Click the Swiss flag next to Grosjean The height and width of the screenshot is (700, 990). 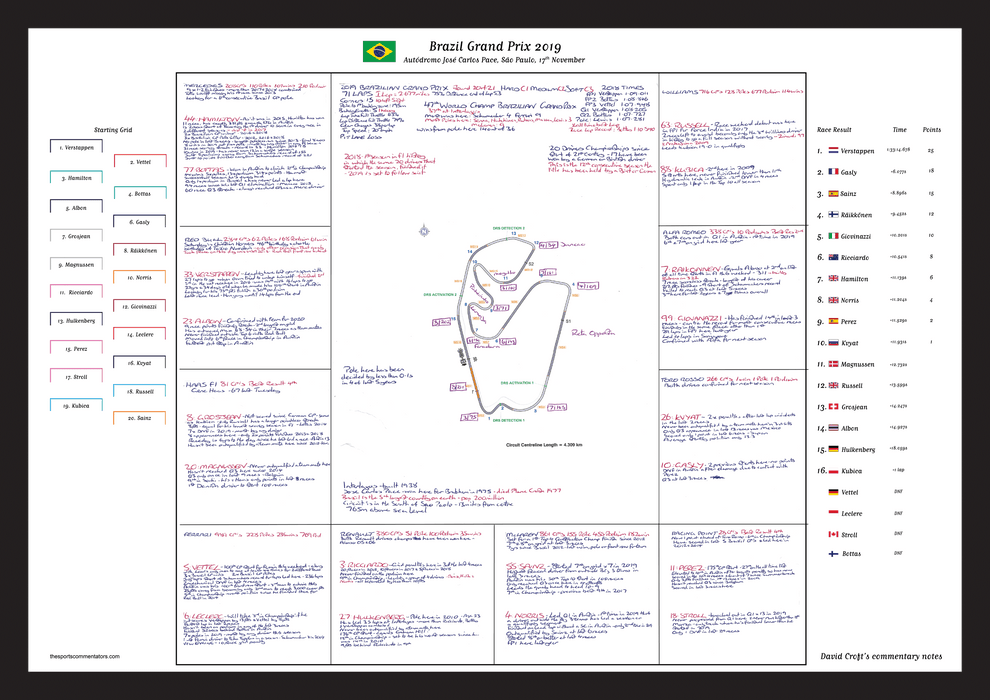click(832, 407)
